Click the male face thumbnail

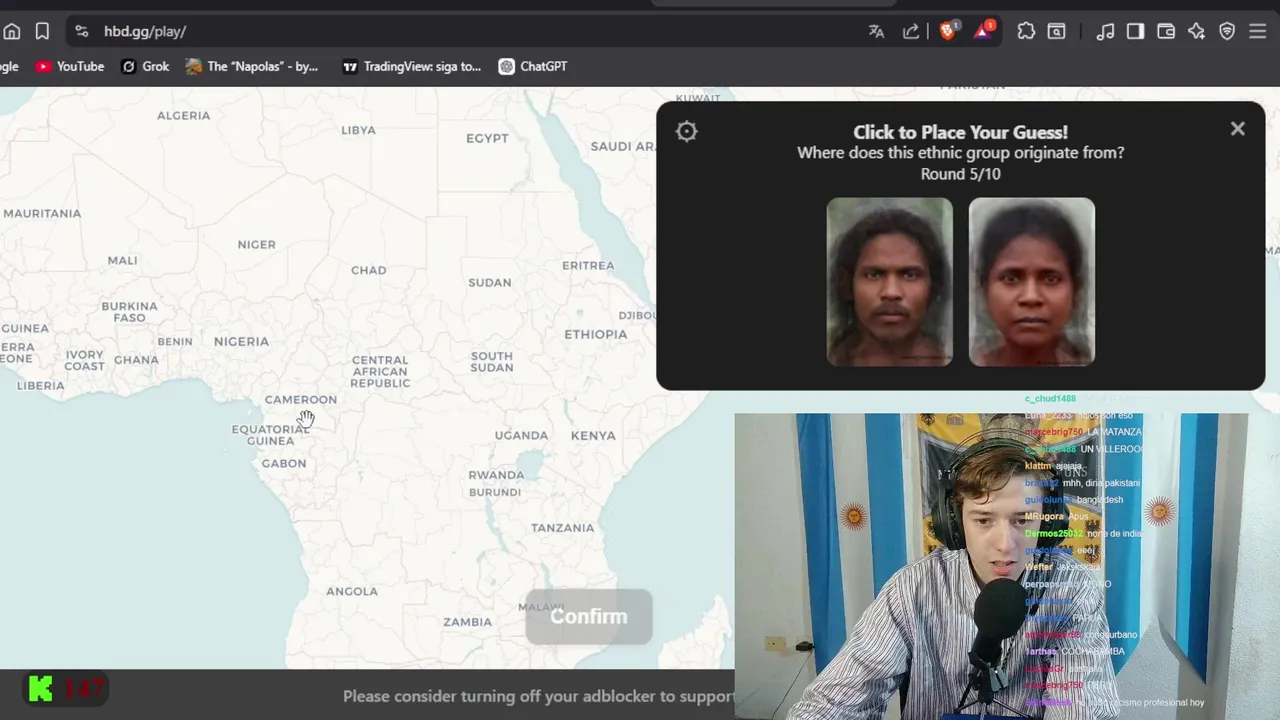tap(890, 281)
